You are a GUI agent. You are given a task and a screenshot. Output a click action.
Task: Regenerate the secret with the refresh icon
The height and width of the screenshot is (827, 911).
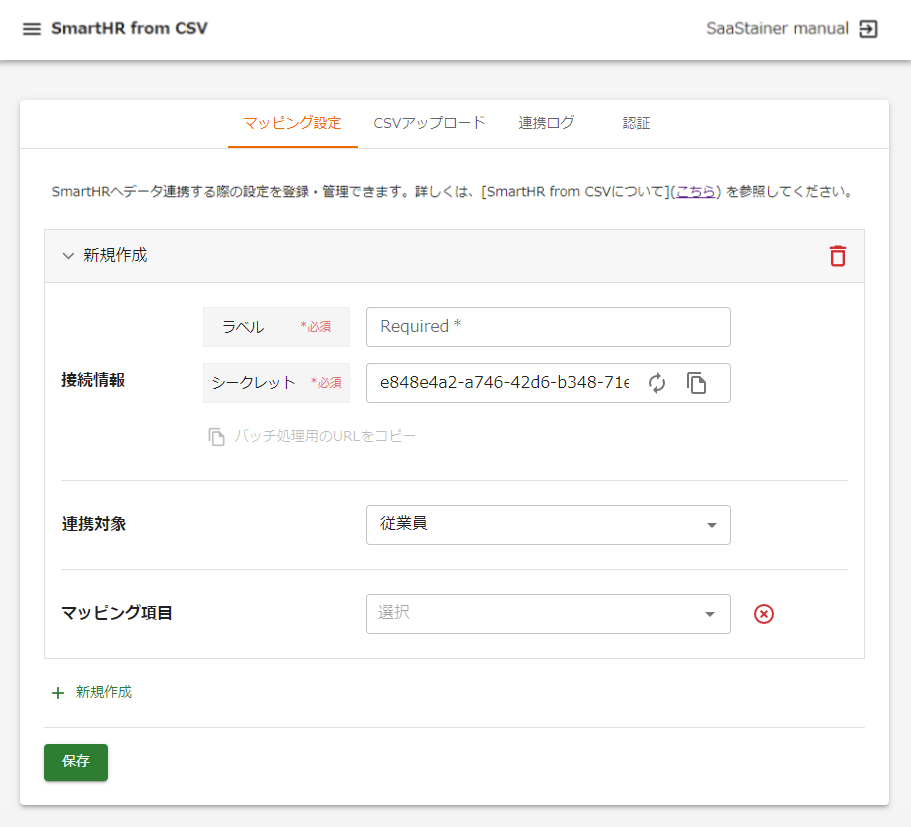(x=657, y=383)
